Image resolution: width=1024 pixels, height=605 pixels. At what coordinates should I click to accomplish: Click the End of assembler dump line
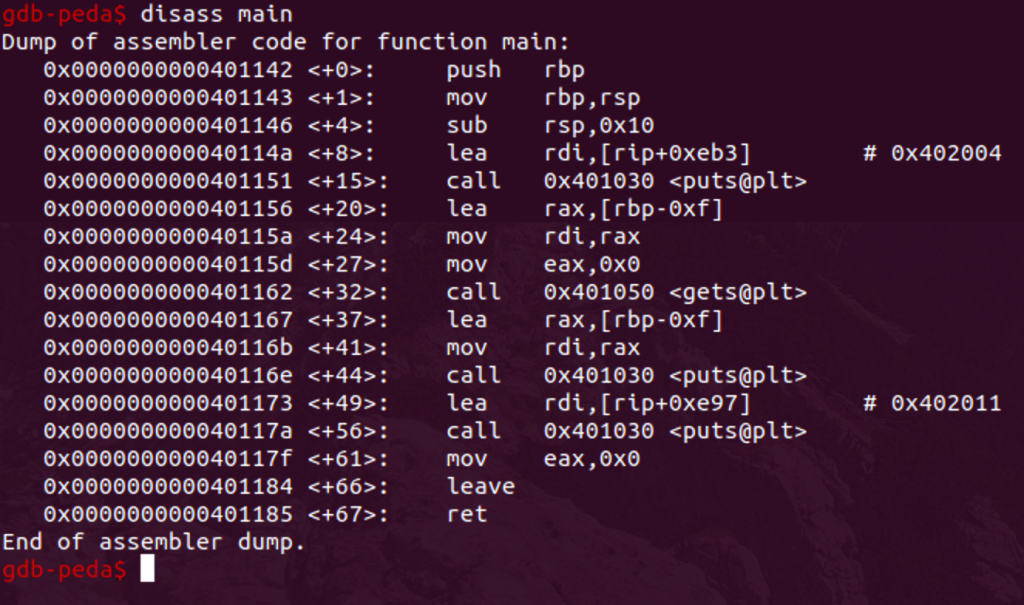pyautogui.click(x=153, y=542)
